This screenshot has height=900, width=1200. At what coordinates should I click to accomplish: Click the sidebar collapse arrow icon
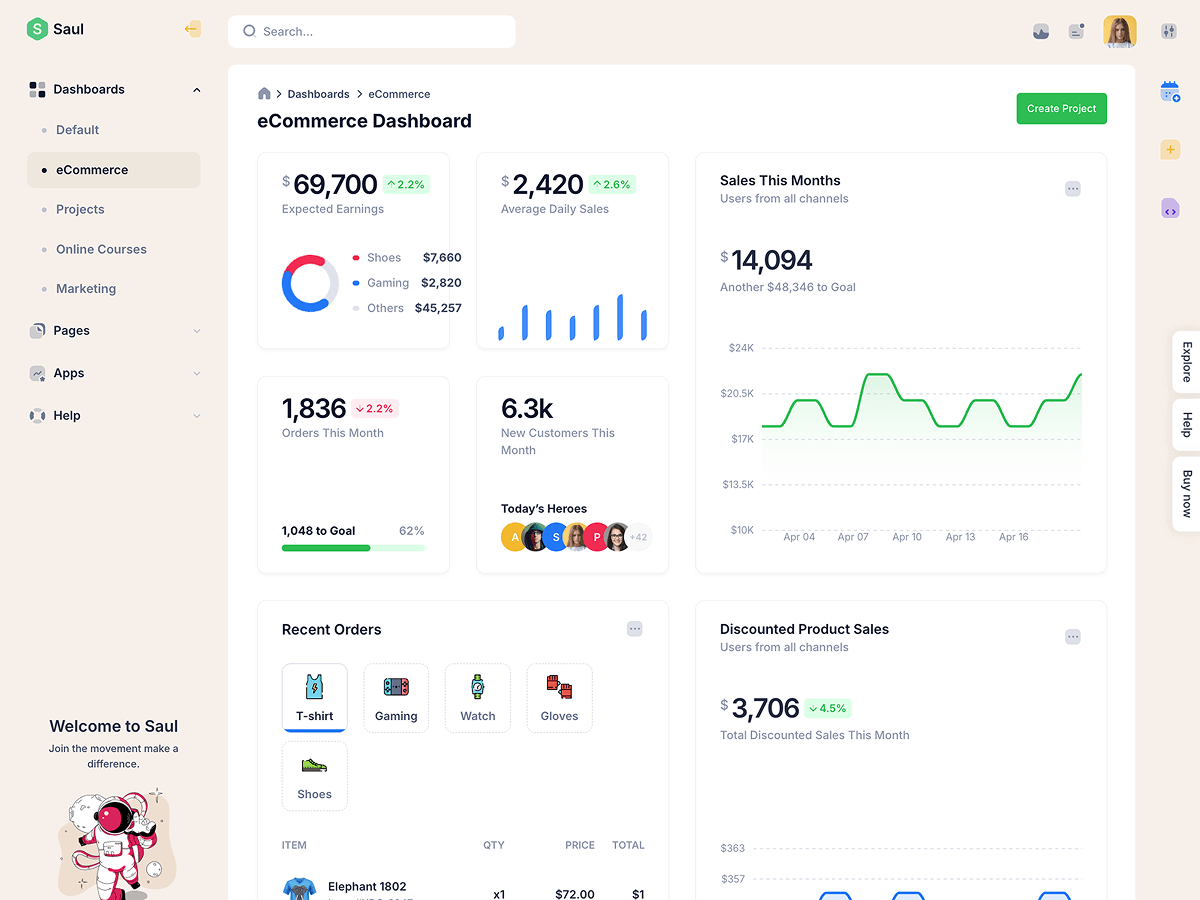tap(192, 29)
